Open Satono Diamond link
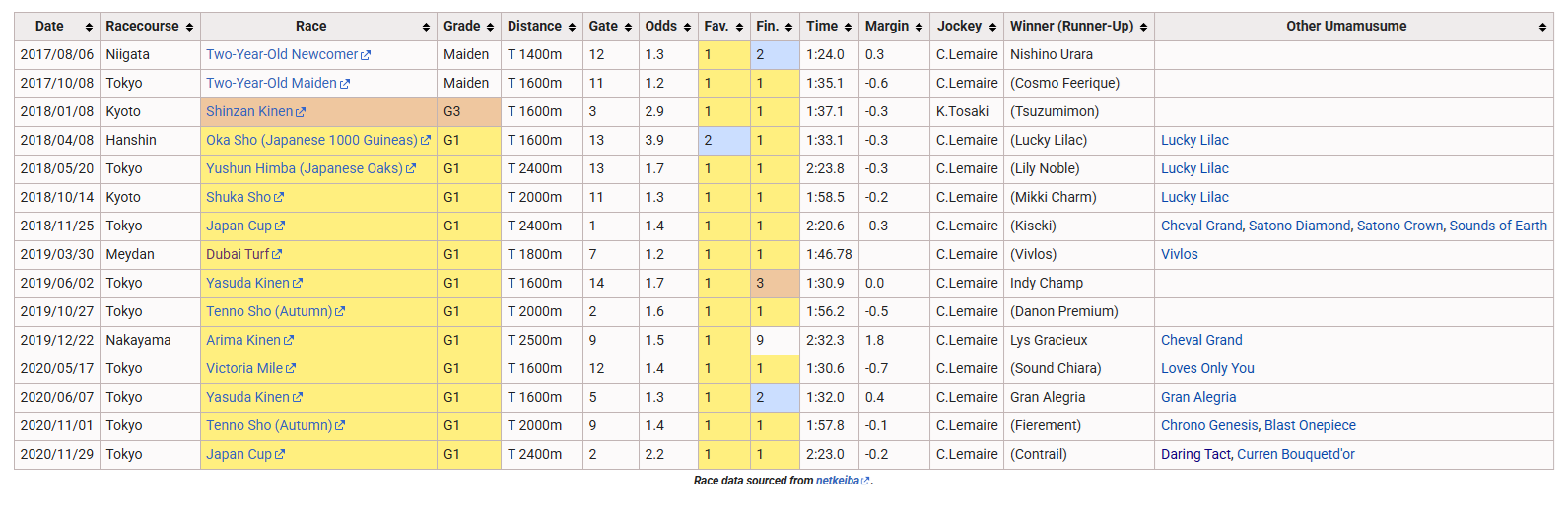Viewport: 1568px width, 516px height. tap(1299, 226)
